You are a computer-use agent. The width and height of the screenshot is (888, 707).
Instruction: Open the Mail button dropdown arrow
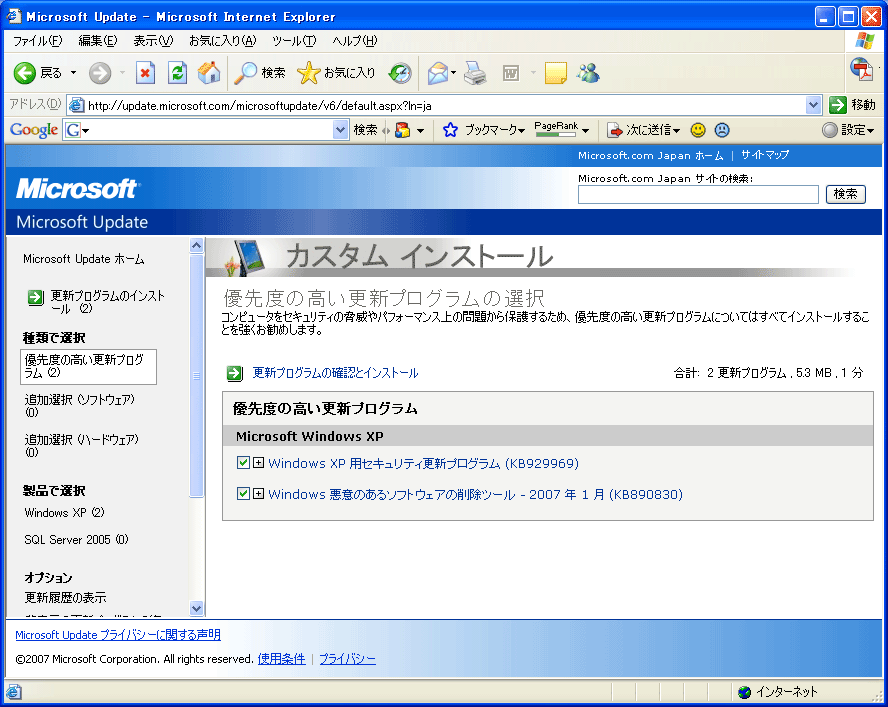coord(454,73)
